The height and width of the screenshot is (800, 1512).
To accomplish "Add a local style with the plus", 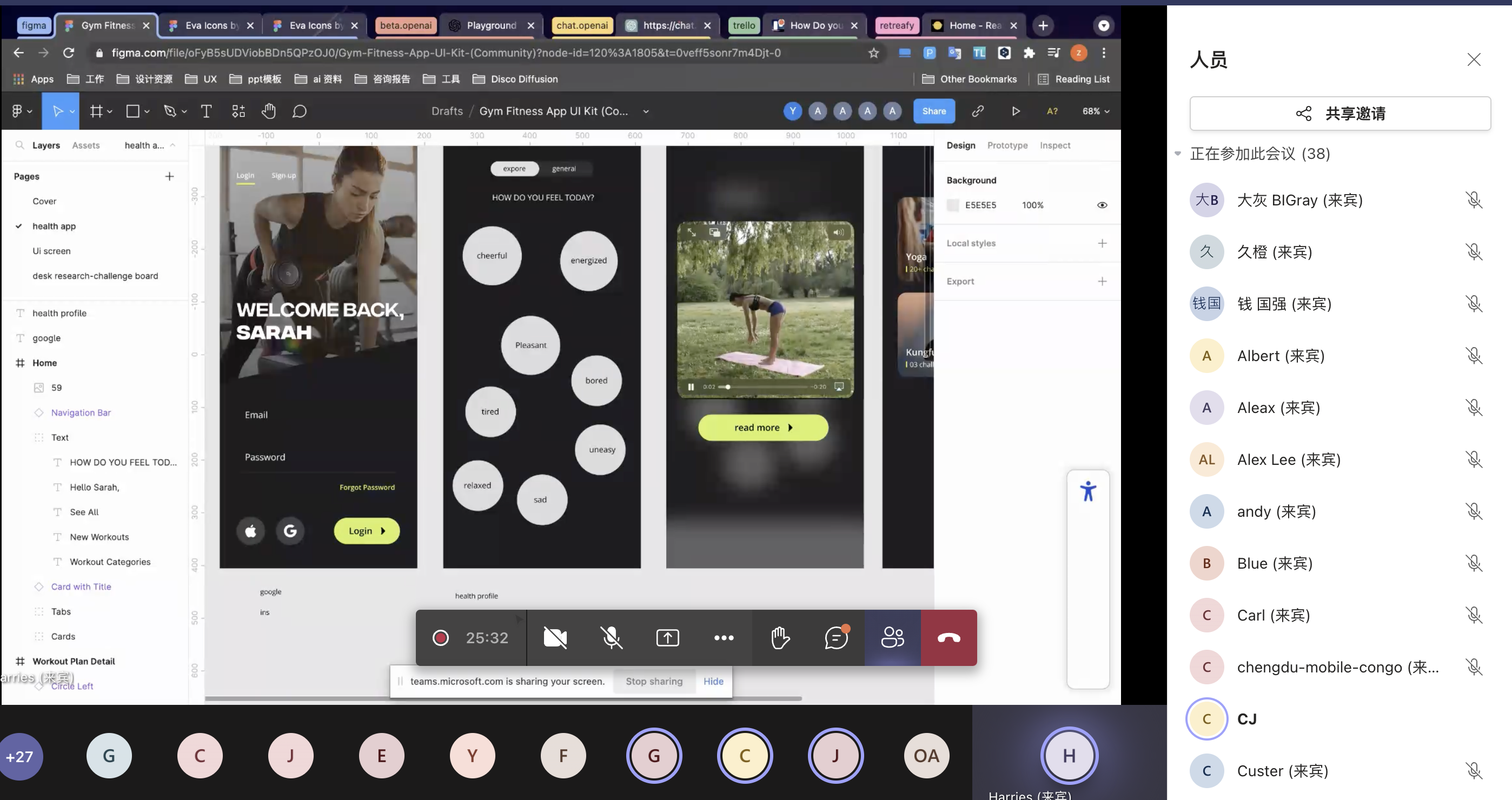I will [x=1102, y=243].
